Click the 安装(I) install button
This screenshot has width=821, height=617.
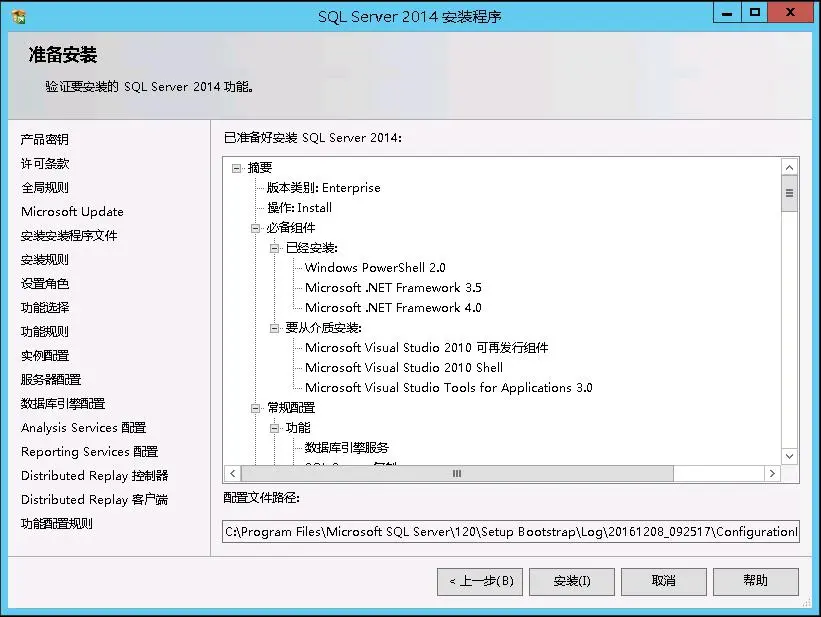point(572,581)
